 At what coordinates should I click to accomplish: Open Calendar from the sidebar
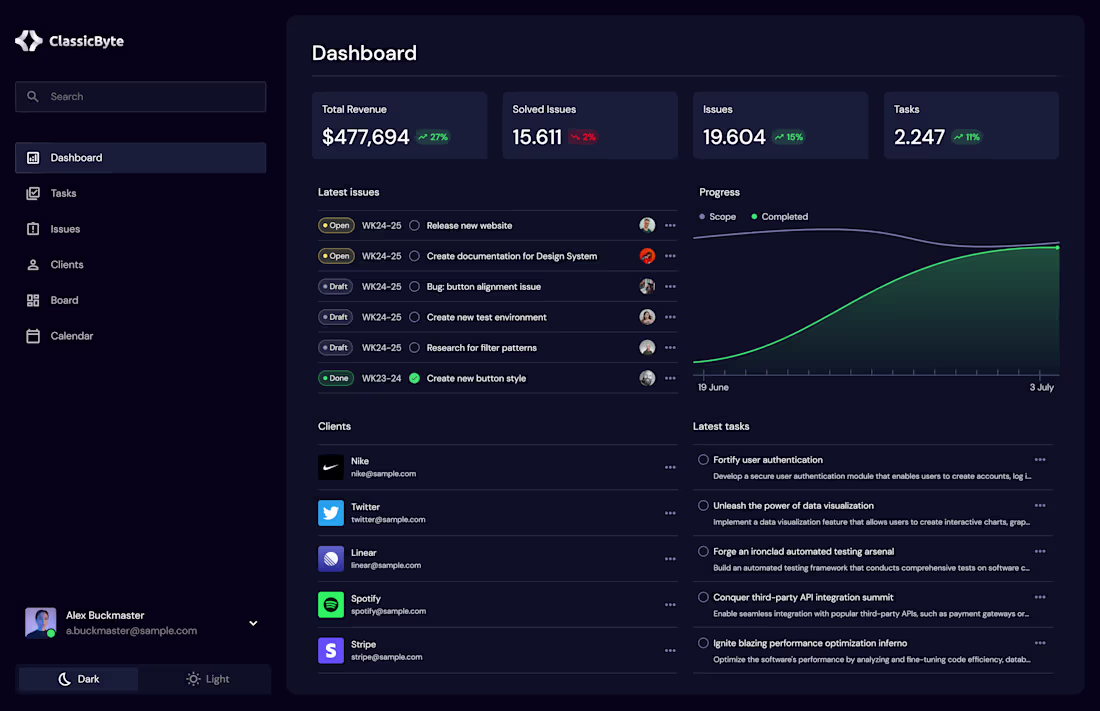pyautogui.click(x=140, y=336)
